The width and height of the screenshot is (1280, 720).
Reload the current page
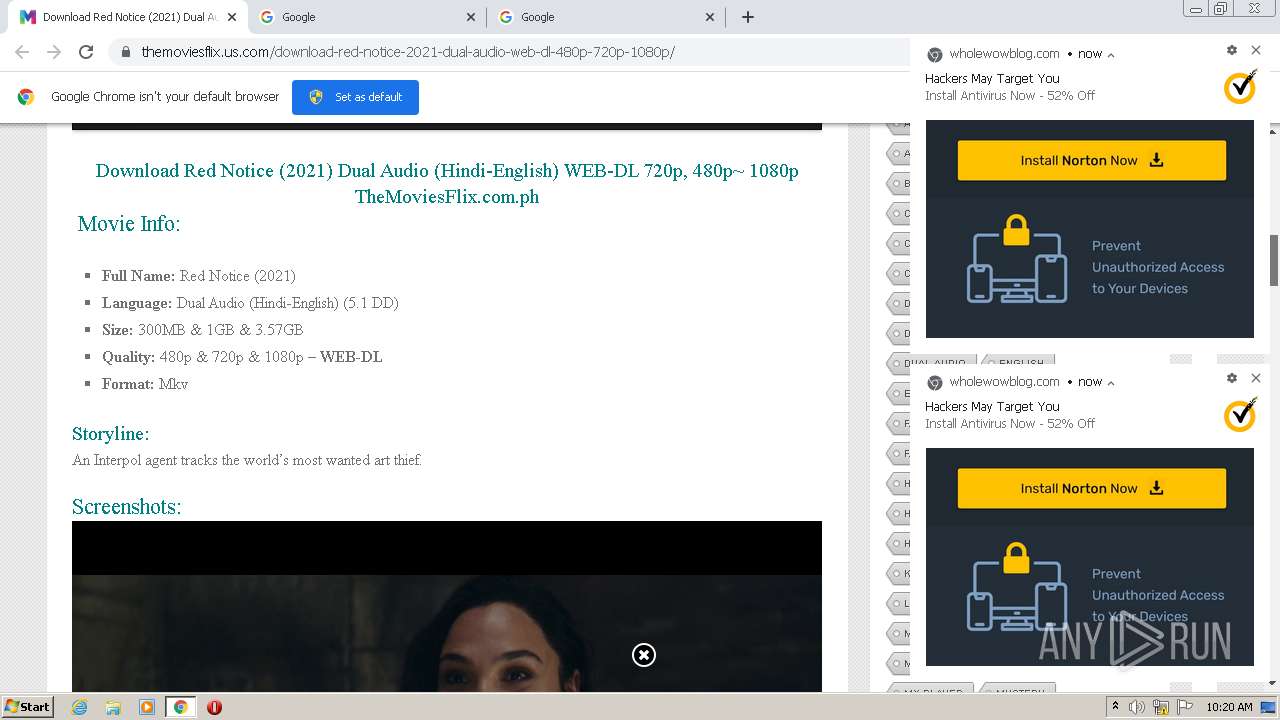(86, 52)
